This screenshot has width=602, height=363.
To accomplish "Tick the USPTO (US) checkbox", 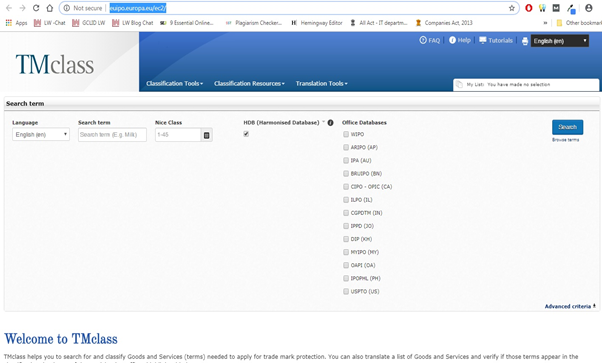I will [346, 291].
